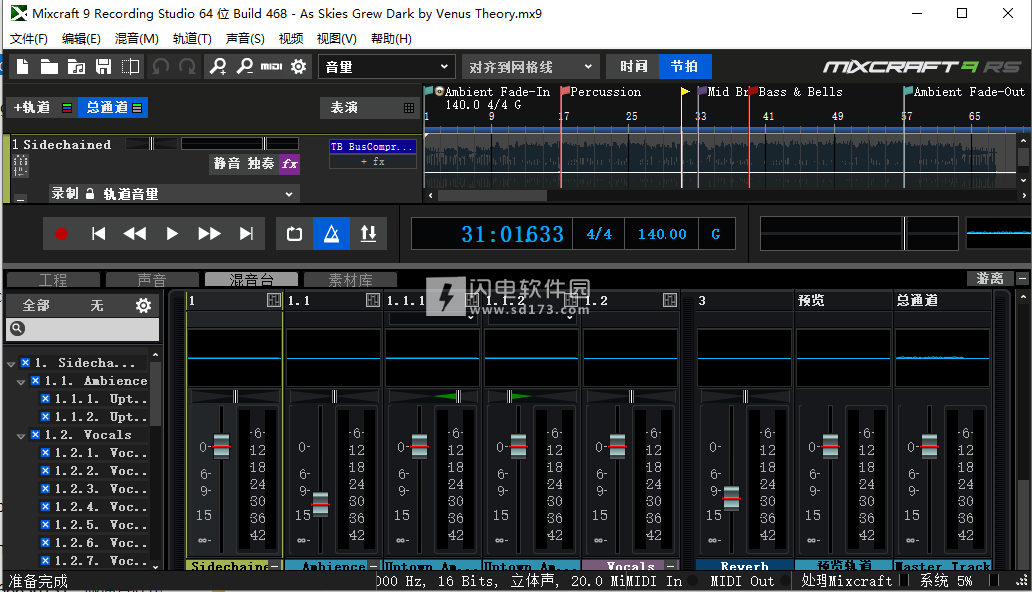Open the 音量 dropdown in the toolbar
Image resolution: width=1032 pixels, height=592 pixels.
pos(387,67)
